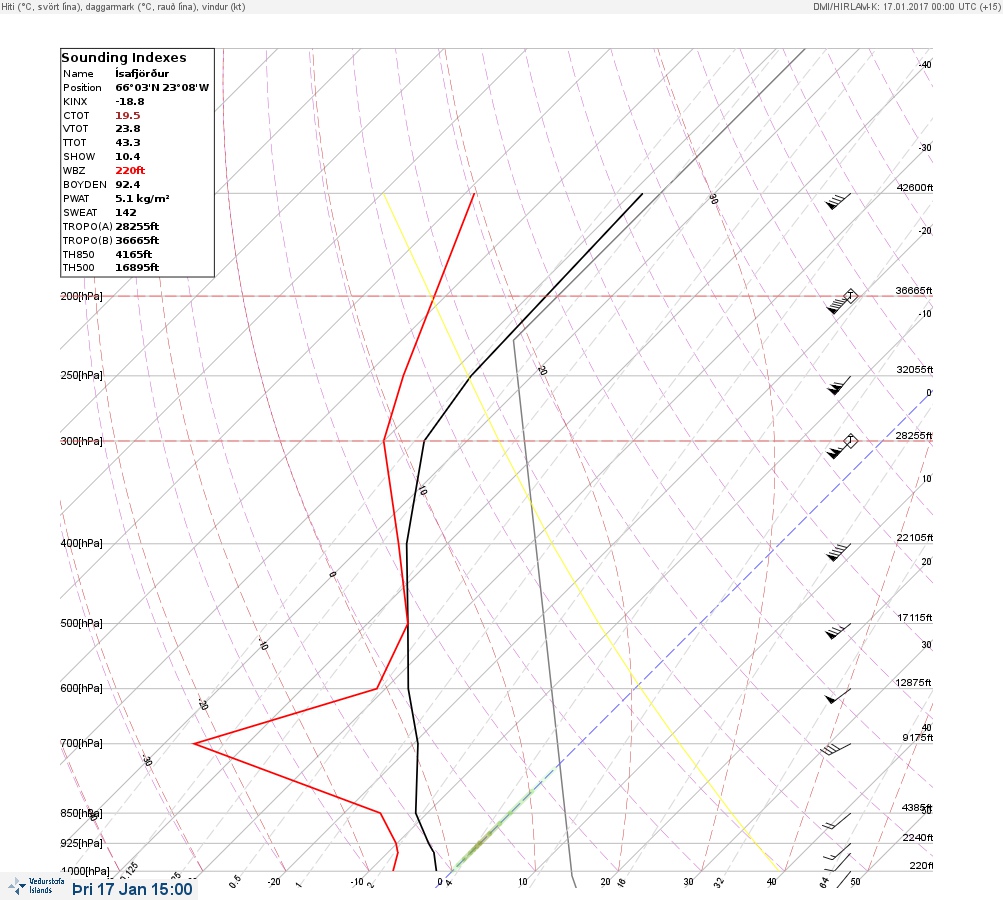Click the wind barb at 22105ft level
The image size is (1003, 900).
click(838, 552)
